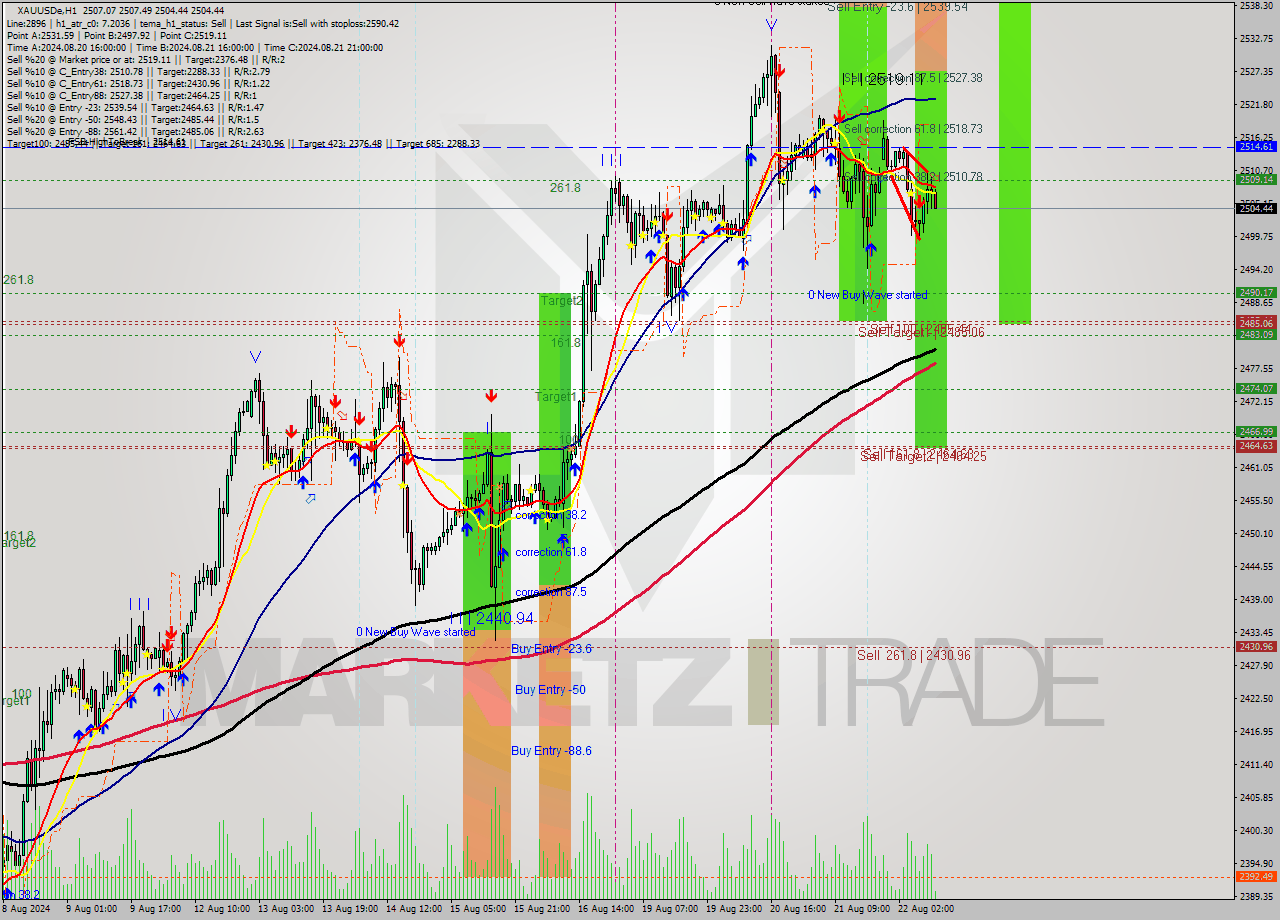
Task: Click the 'Target 685: 2288.33' text
Action: click(437, 143)
